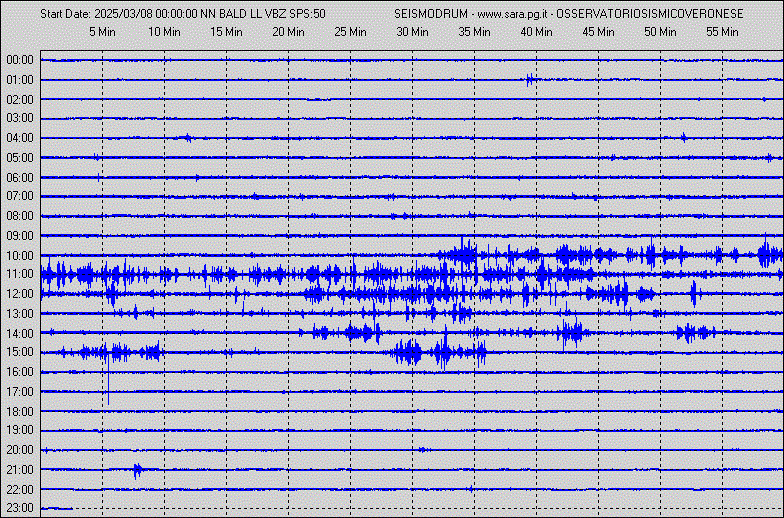
Task: Click the 22:00 hour row label
Action: [x=20, y=489]
